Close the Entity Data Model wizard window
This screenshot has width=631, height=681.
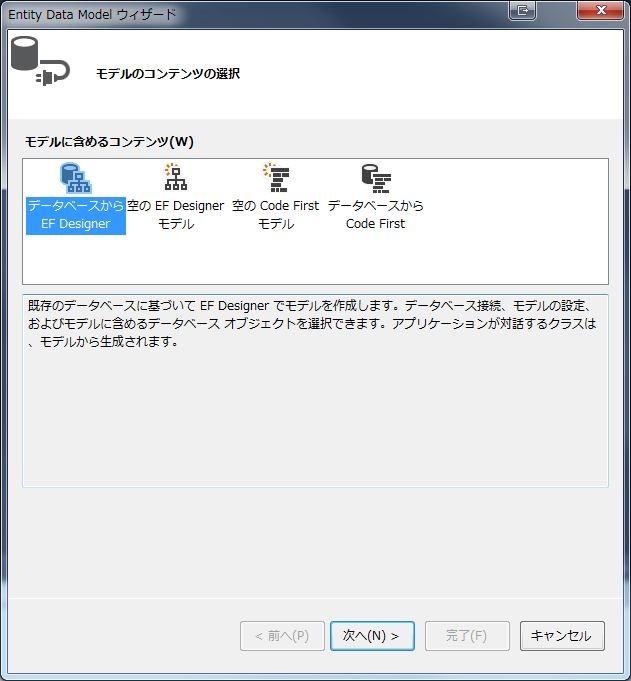coord(601,10)
